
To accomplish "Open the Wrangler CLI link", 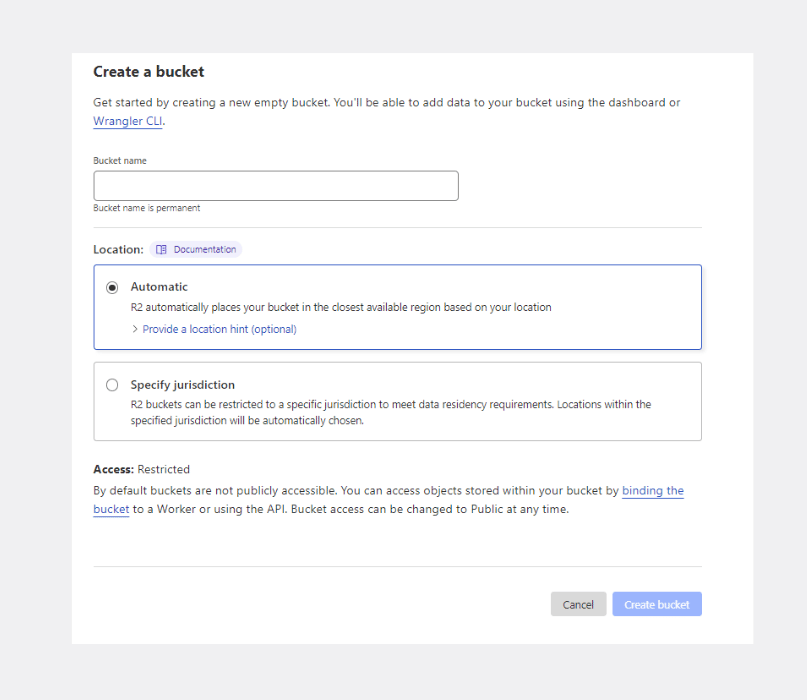I will pos(128,121).
